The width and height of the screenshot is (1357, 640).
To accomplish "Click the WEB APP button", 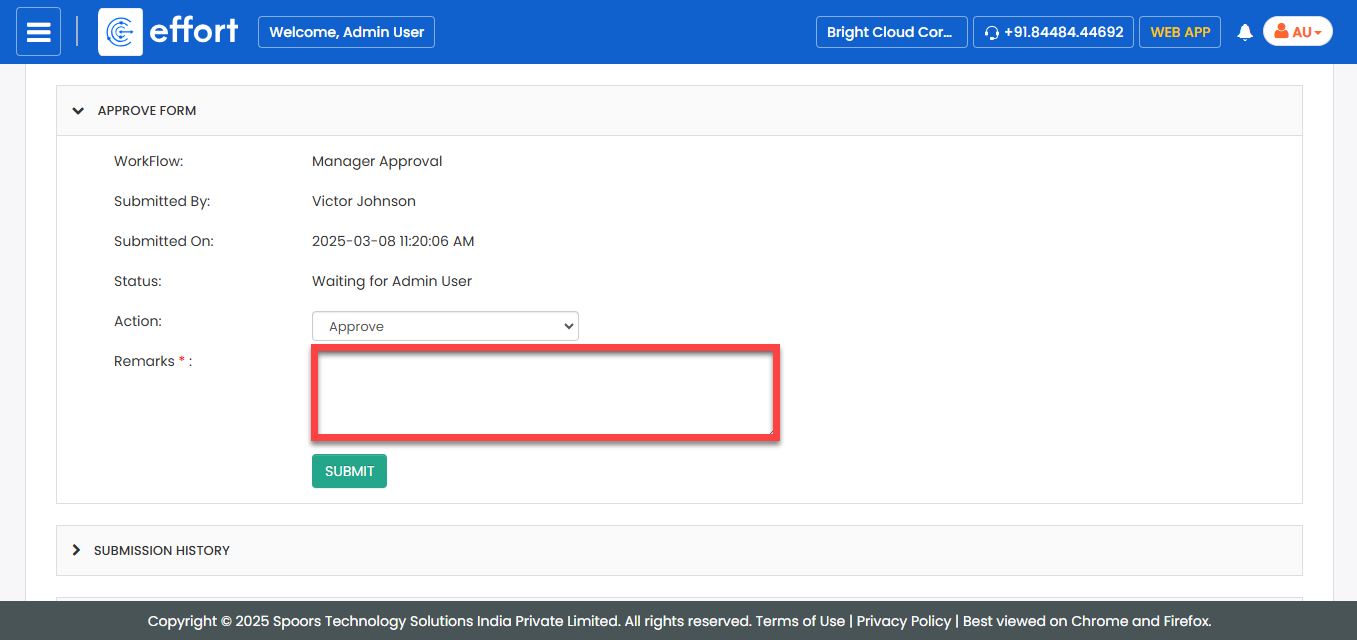I will pos(1180,32).
